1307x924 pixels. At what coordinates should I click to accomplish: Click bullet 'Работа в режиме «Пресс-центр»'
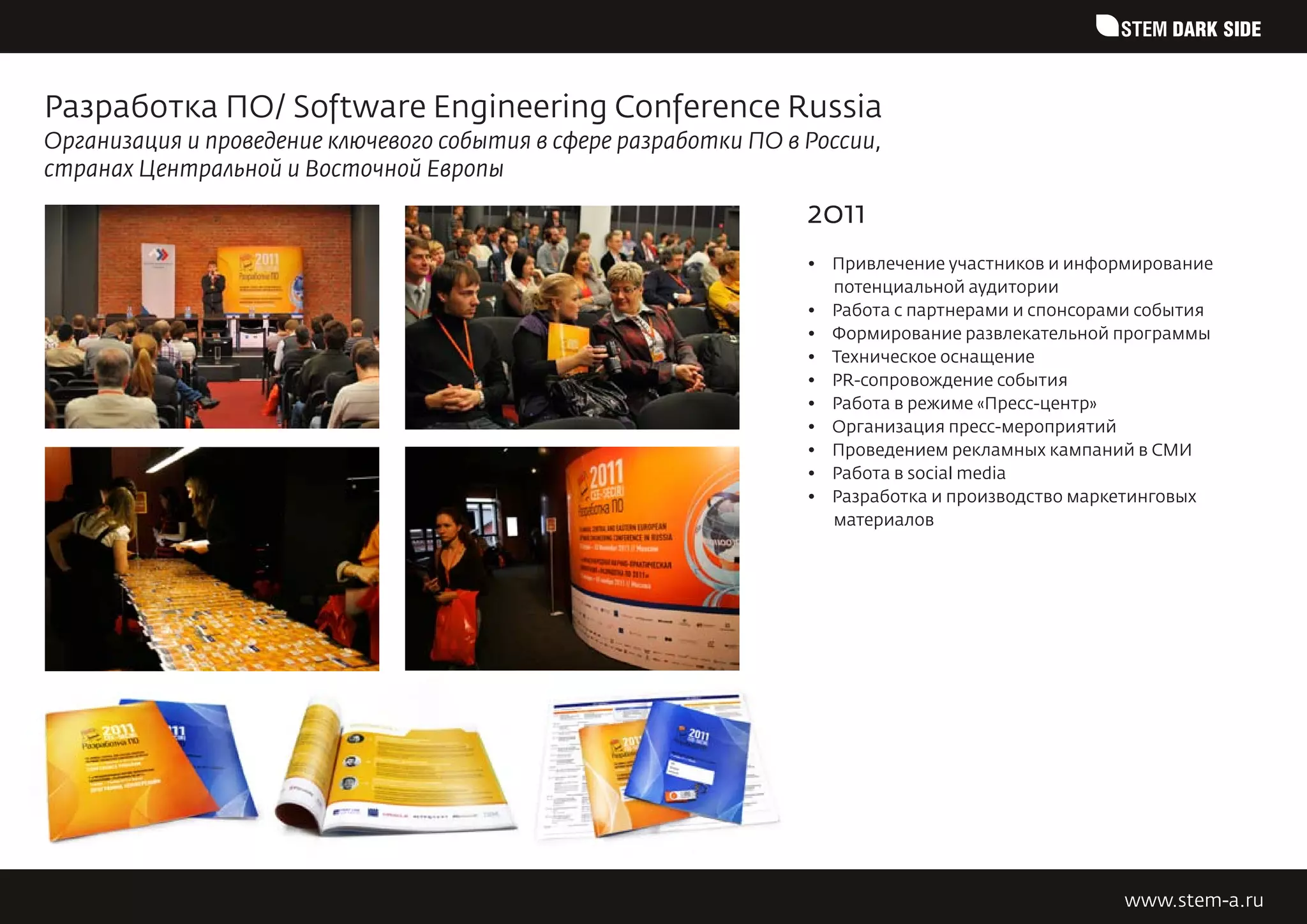[x=964, y=403]
